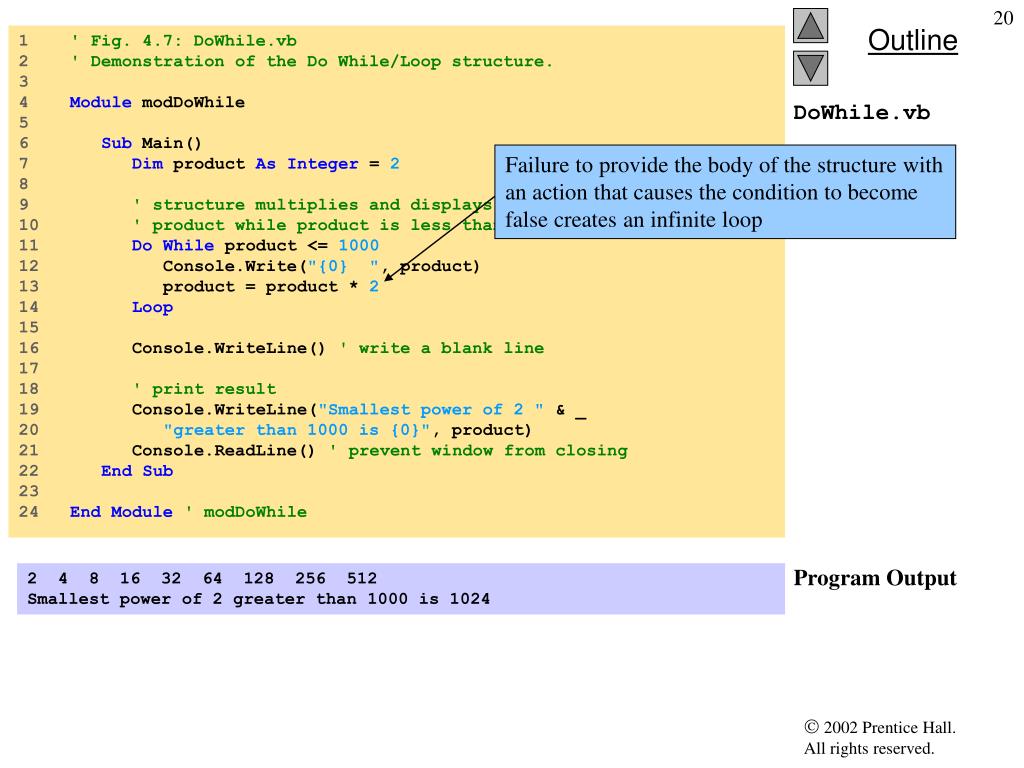Image resolution: width=1024 pixels, height=768 pixels.
Task: Select the 'modDoWhile' trailing comment on line 24
Action: pos(247,512)
